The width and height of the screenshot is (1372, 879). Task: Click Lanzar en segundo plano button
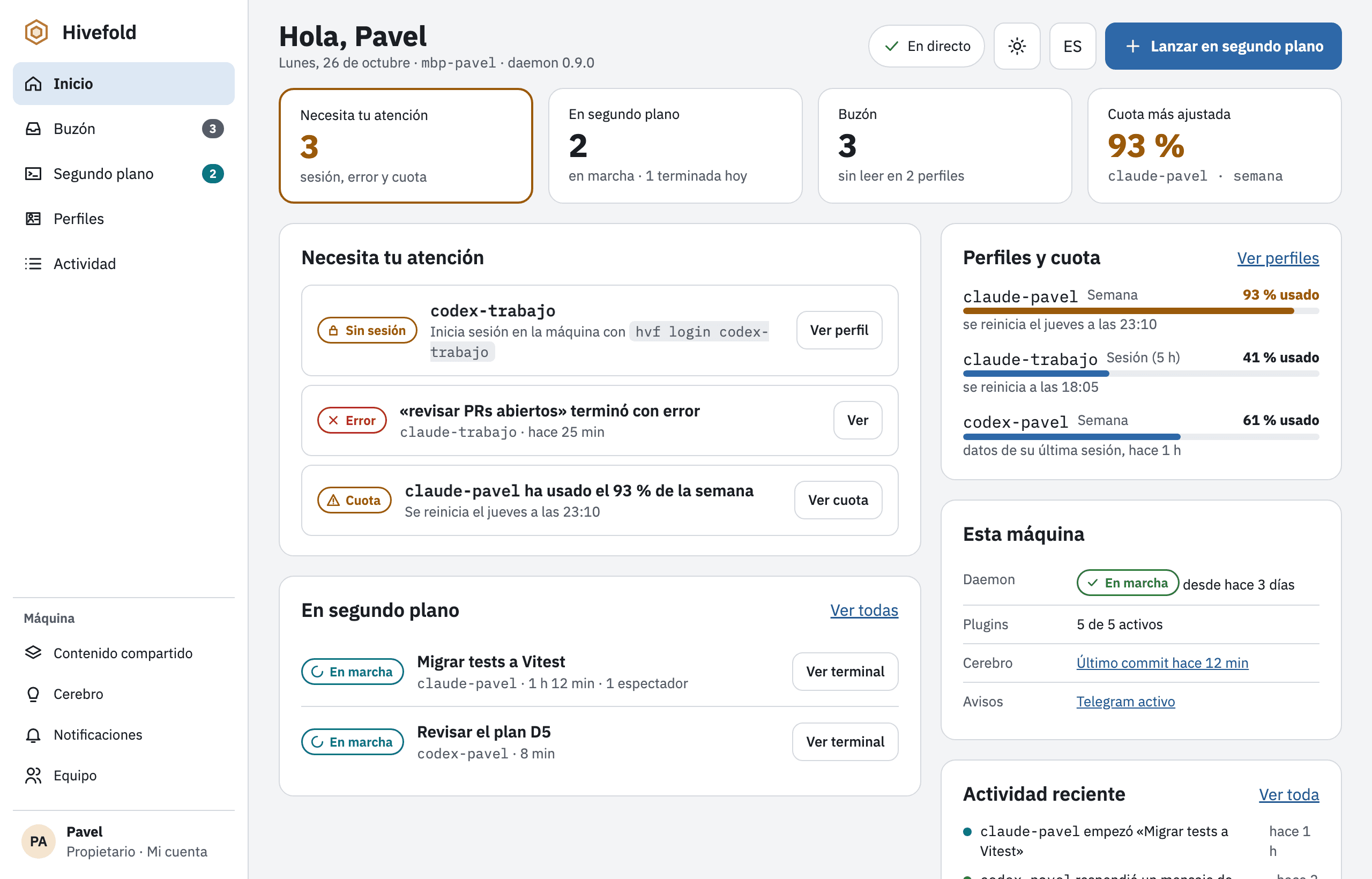tap(1223, 46)
